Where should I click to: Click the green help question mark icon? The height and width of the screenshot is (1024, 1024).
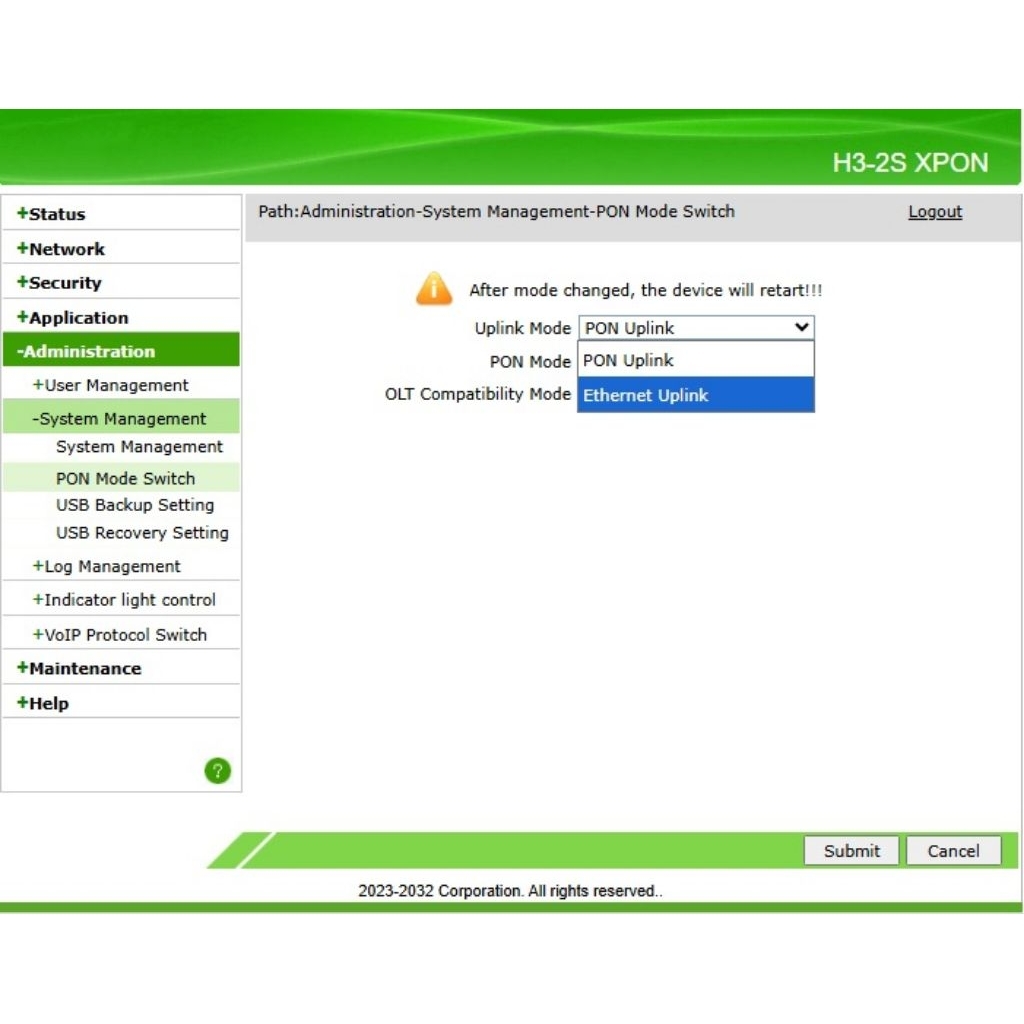pyautogui.click(x=217, y=770)
